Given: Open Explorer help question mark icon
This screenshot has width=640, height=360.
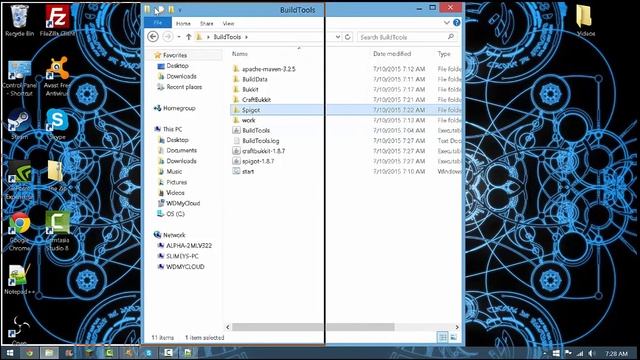Looking at the screenshot, I should [x=457, y=23].
